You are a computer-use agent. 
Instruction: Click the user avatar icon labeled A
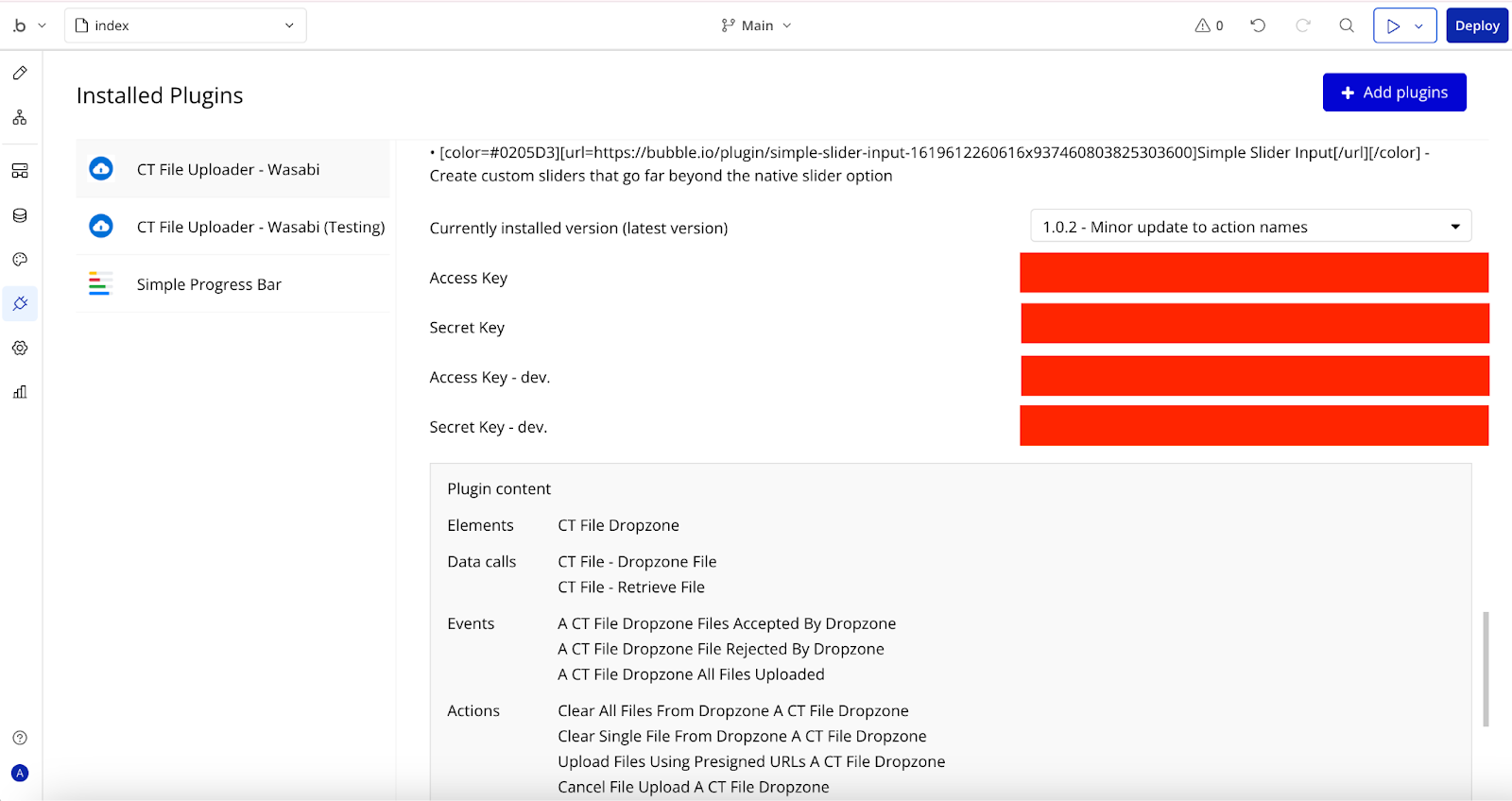click(20, 773)
